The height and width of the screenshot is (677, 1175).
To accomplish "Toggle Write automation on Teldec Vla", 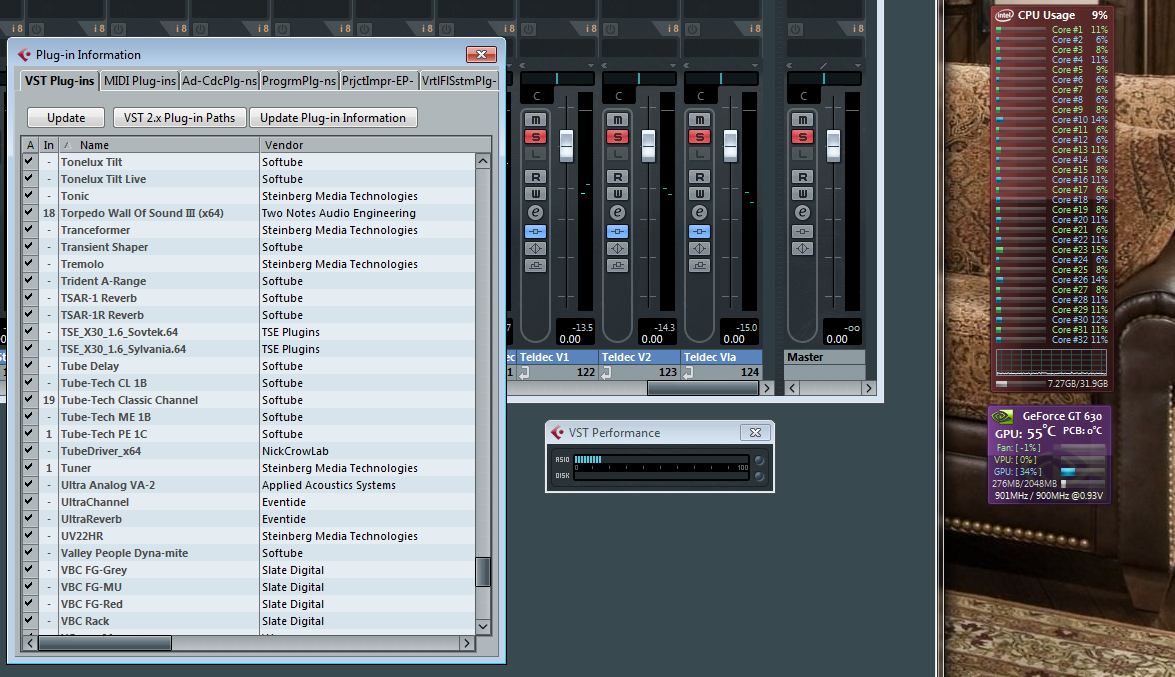I will coord(699,194).
